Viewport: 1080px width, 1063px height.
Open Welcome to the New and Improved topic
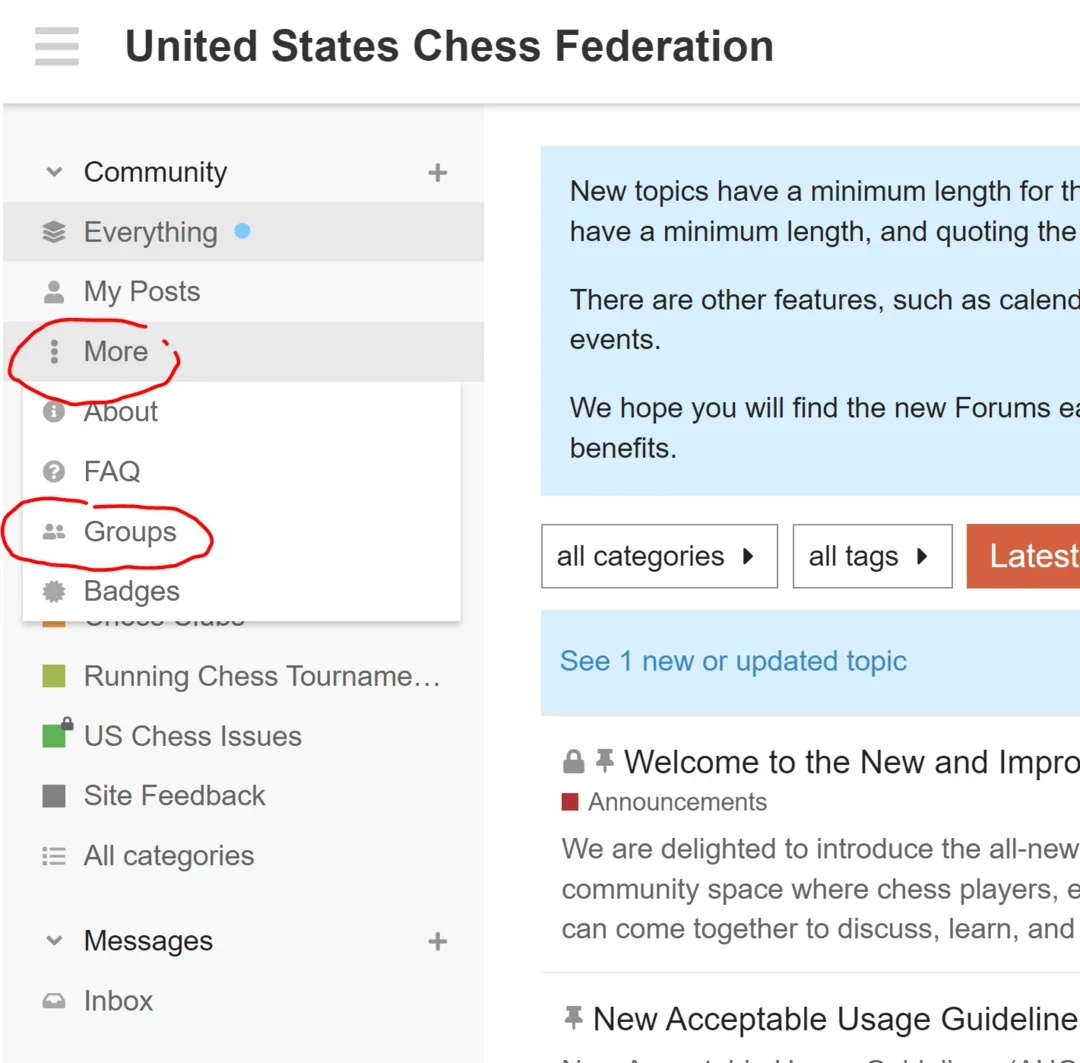(x=850, y=762)
